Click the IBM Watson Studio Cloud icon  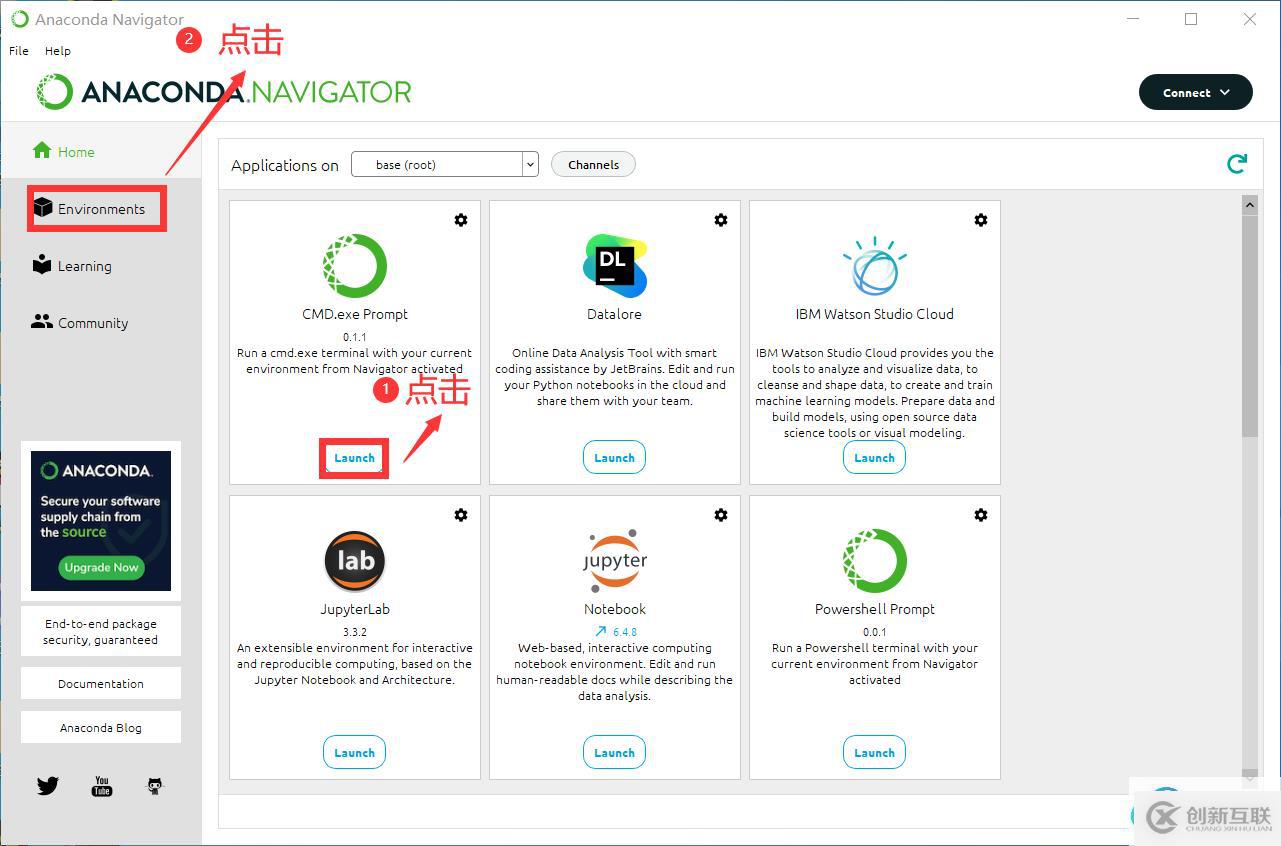[x=875, y=265]
